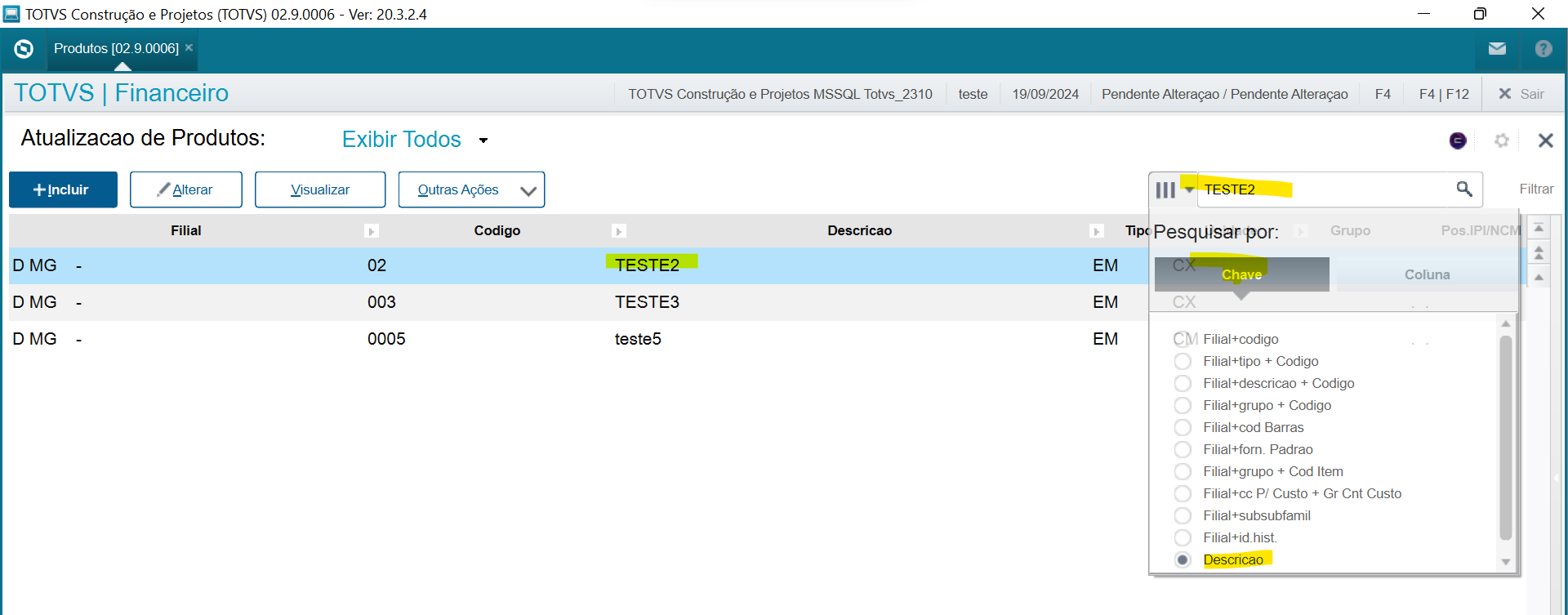
Task: Open the browse settings gear icon
Action: point(1501,140)
